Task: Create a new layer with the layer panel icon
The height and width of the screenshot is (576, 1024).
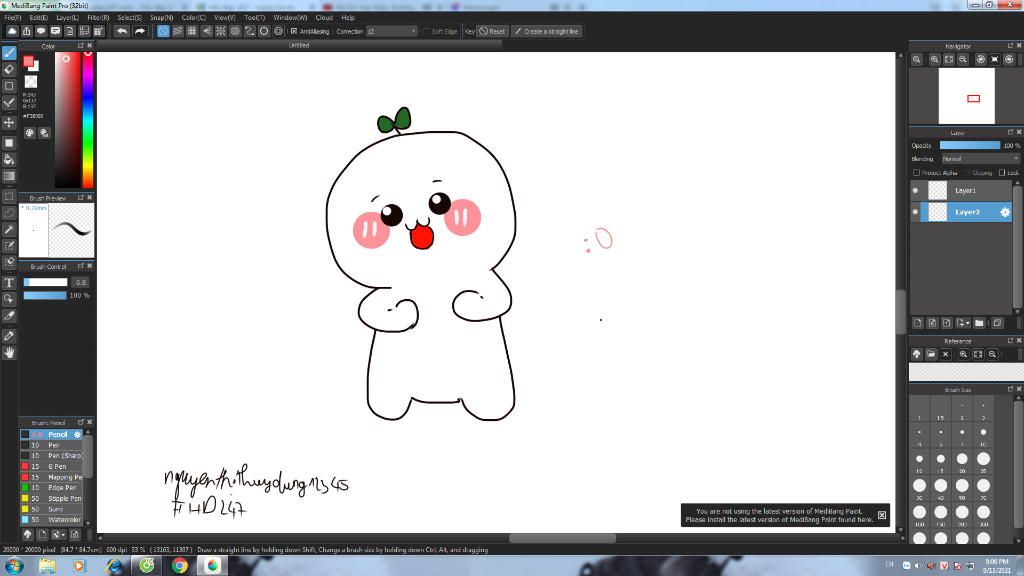Action: [918, 323]
